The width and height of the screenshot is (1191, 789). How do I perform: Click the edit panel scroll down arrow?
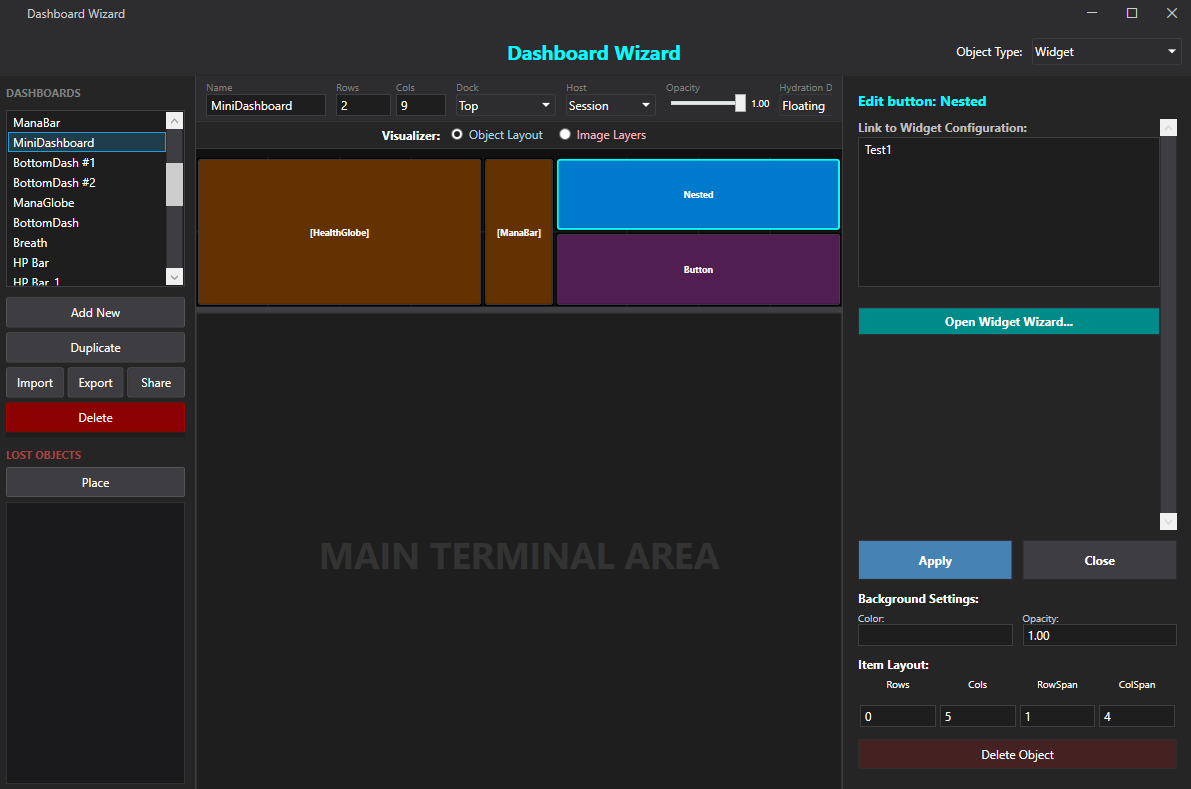point(1168,521)
